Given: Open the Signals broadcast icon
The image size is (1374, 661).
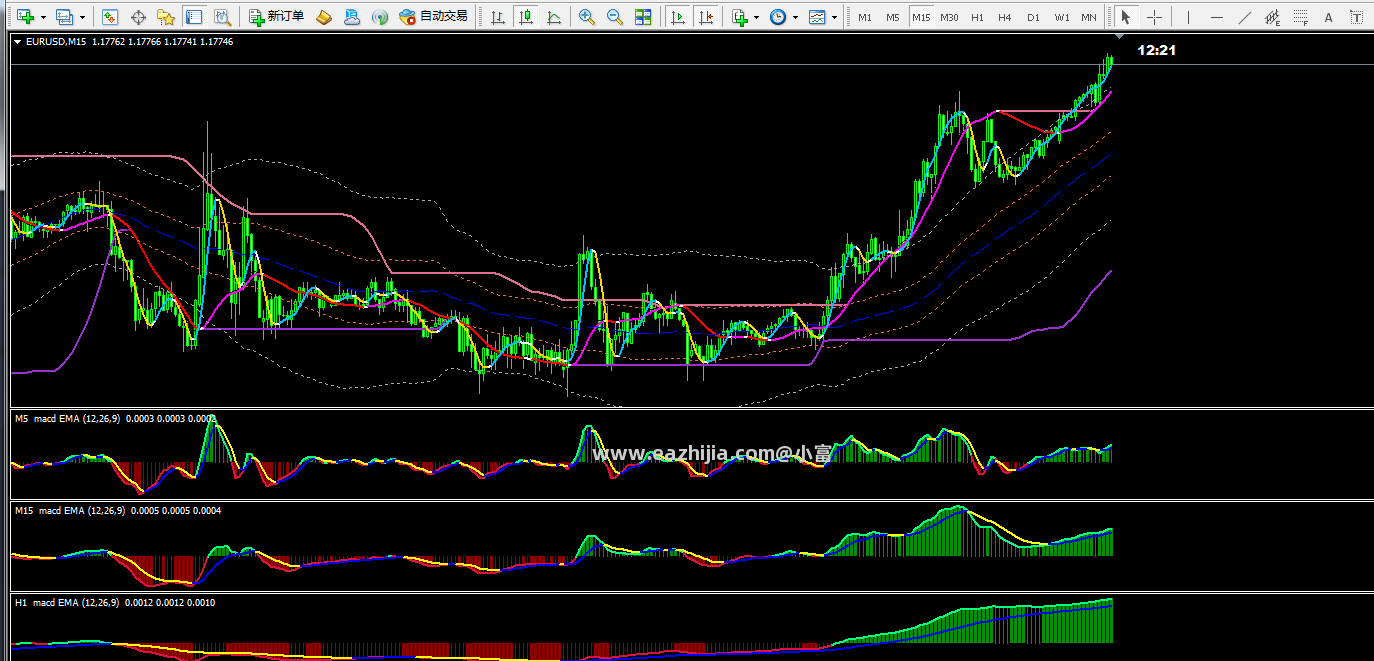Looking at the screenshot, I should coord(380,17).
